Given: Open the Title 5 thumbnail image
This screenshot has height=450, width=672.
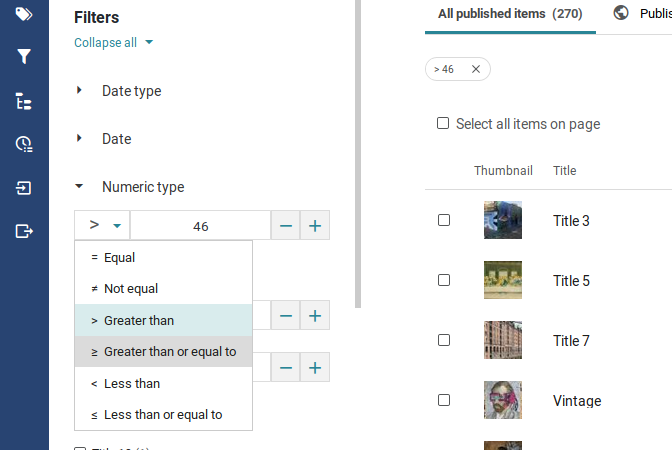Looking at the screenshot, I should pos(503,280).
